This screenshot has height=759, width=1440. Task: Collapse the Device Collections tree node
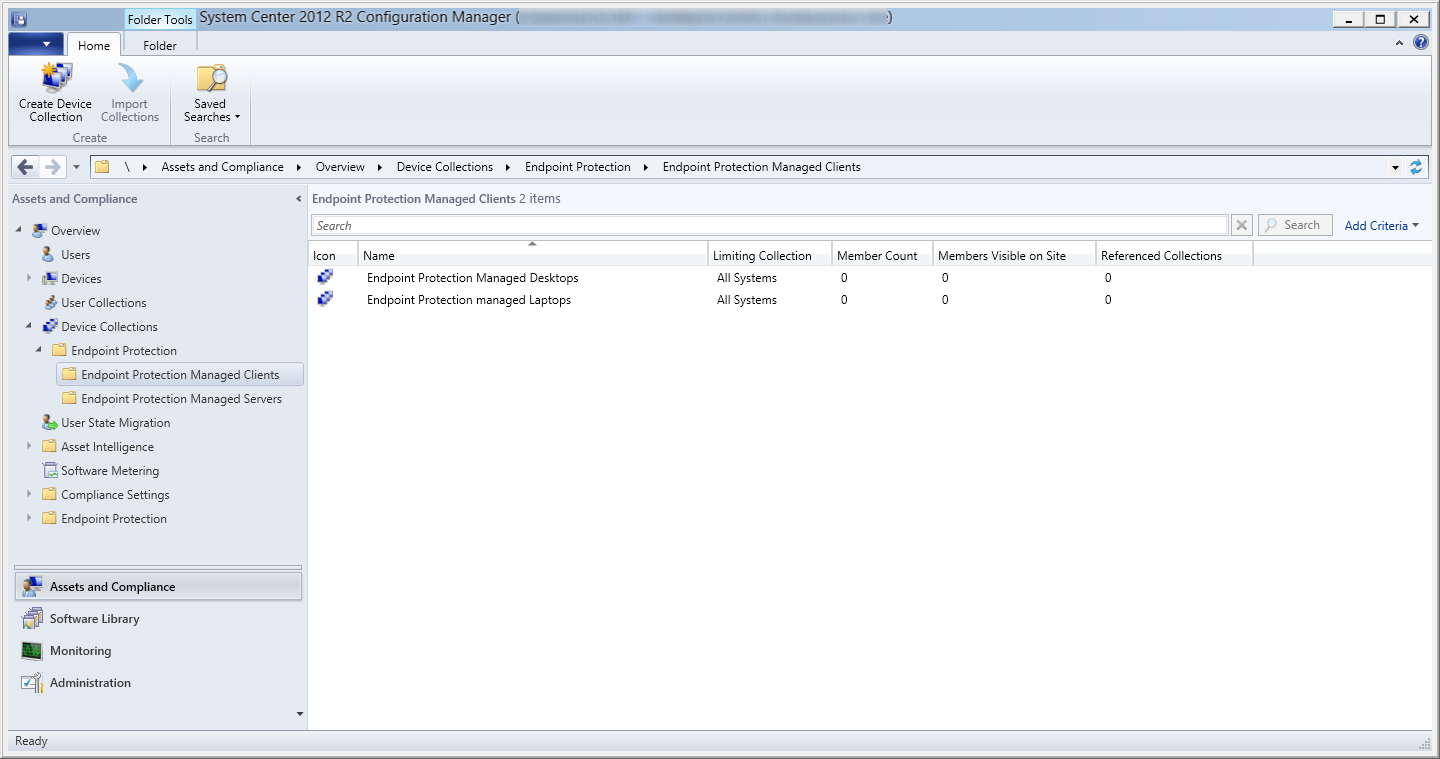[29, 327]
